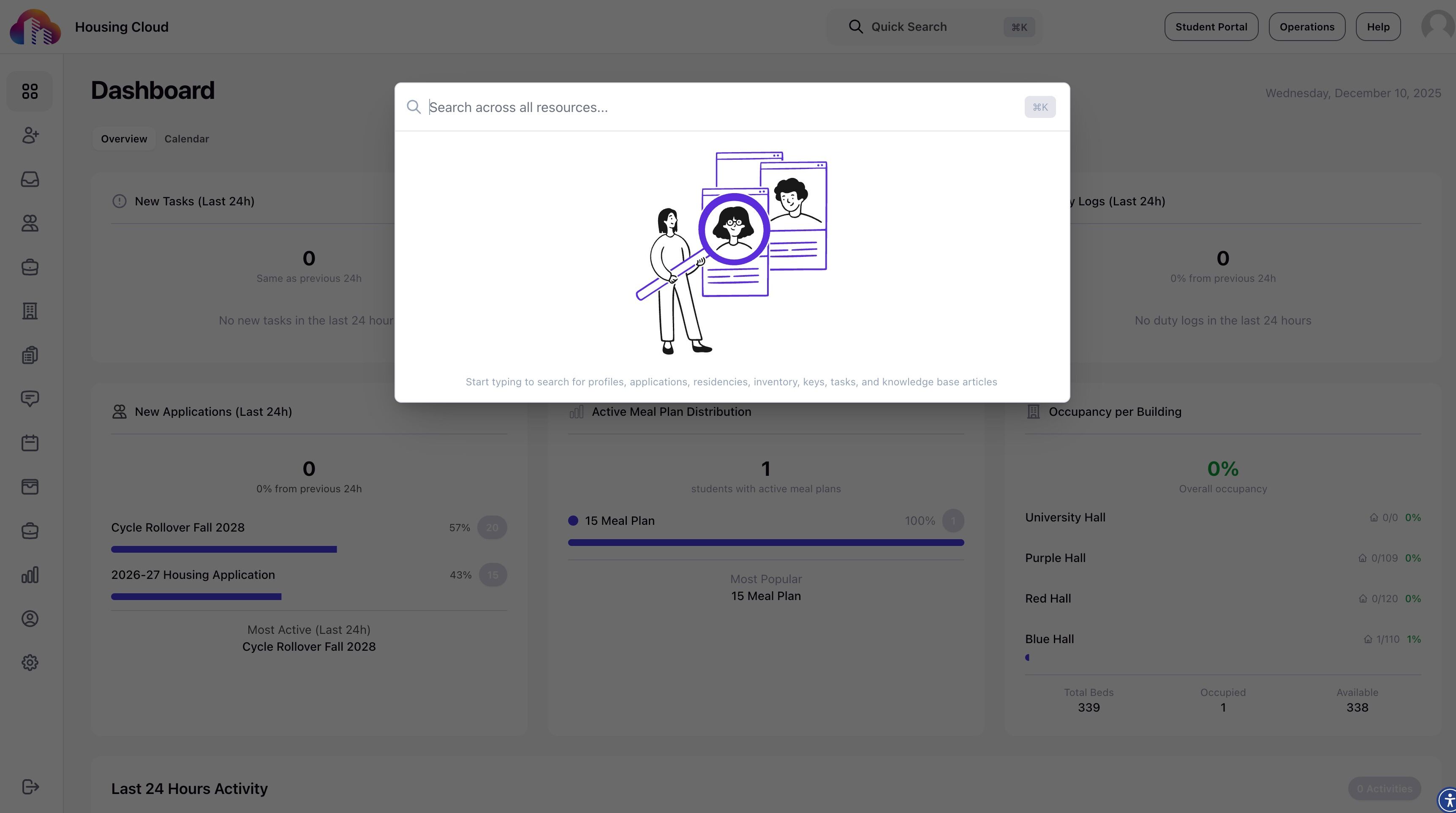Click the Operations button
This screenshot has width=1456, height=813.
[1306, 27]
